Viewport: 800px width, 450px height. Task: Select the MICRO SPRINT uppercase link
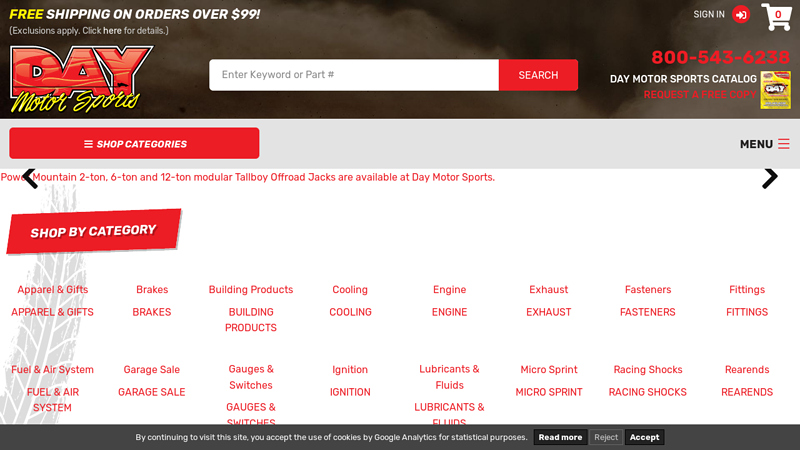pos(548,392)
